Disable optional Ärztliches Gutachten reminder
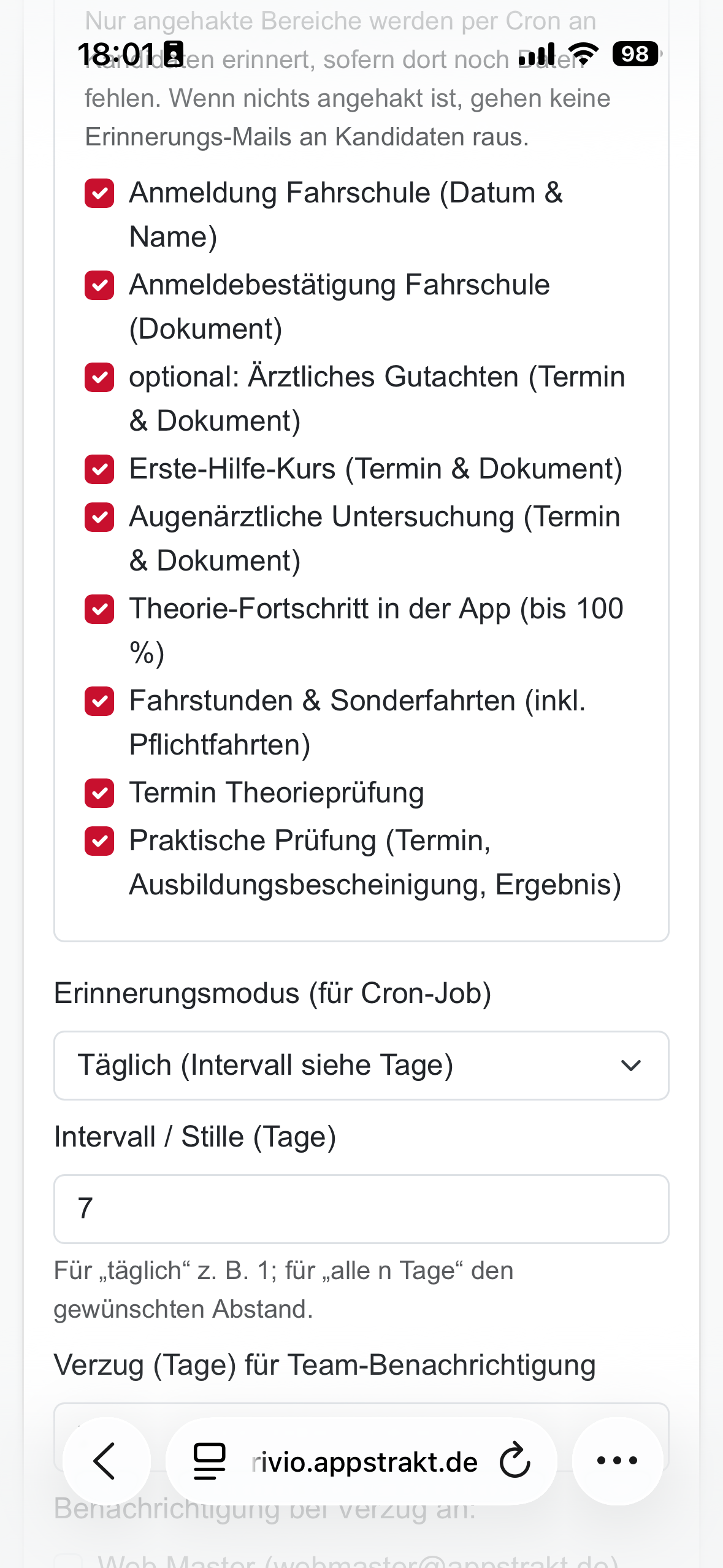The height and width of the screenshot is (1568, 723). pos(99,378)
